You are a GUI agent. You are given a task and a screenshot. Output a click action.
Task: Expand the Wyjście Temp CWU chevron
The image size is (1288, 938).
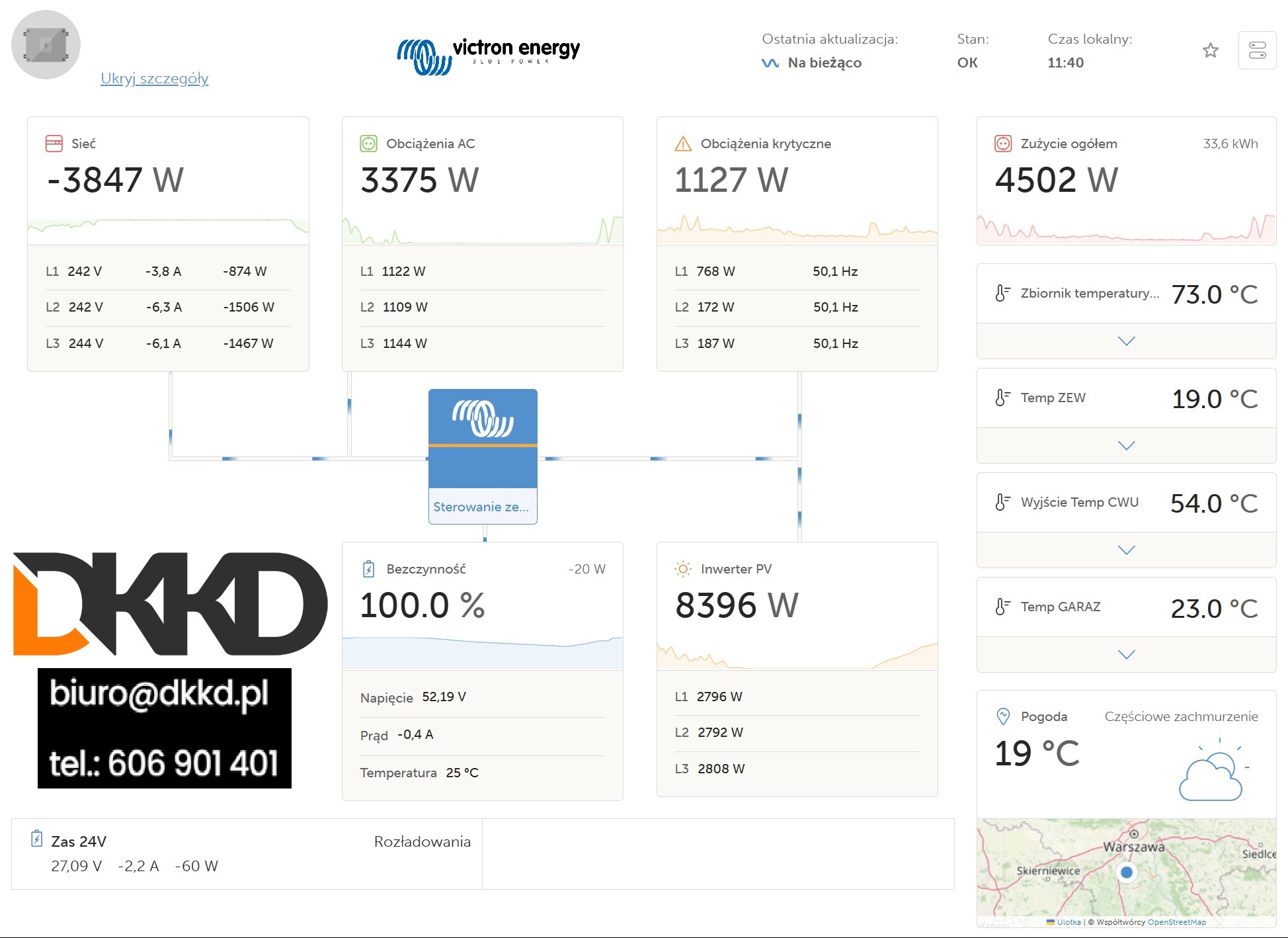[x=1126, y=550]
